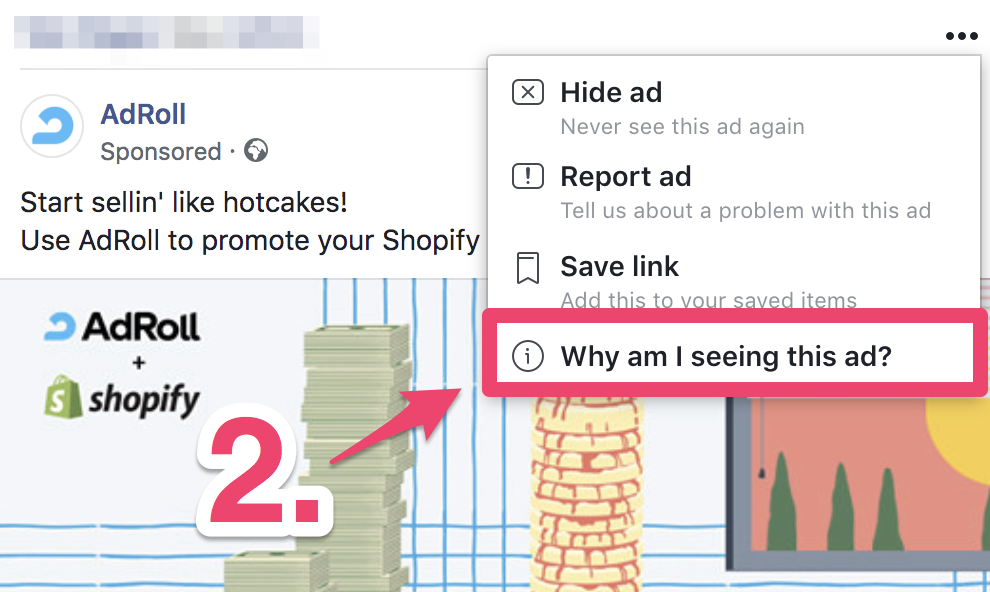Click the stack of cash in the ad image
Image resolution: width=990 pixels, height=592 pixels.
tap(355, 454)
